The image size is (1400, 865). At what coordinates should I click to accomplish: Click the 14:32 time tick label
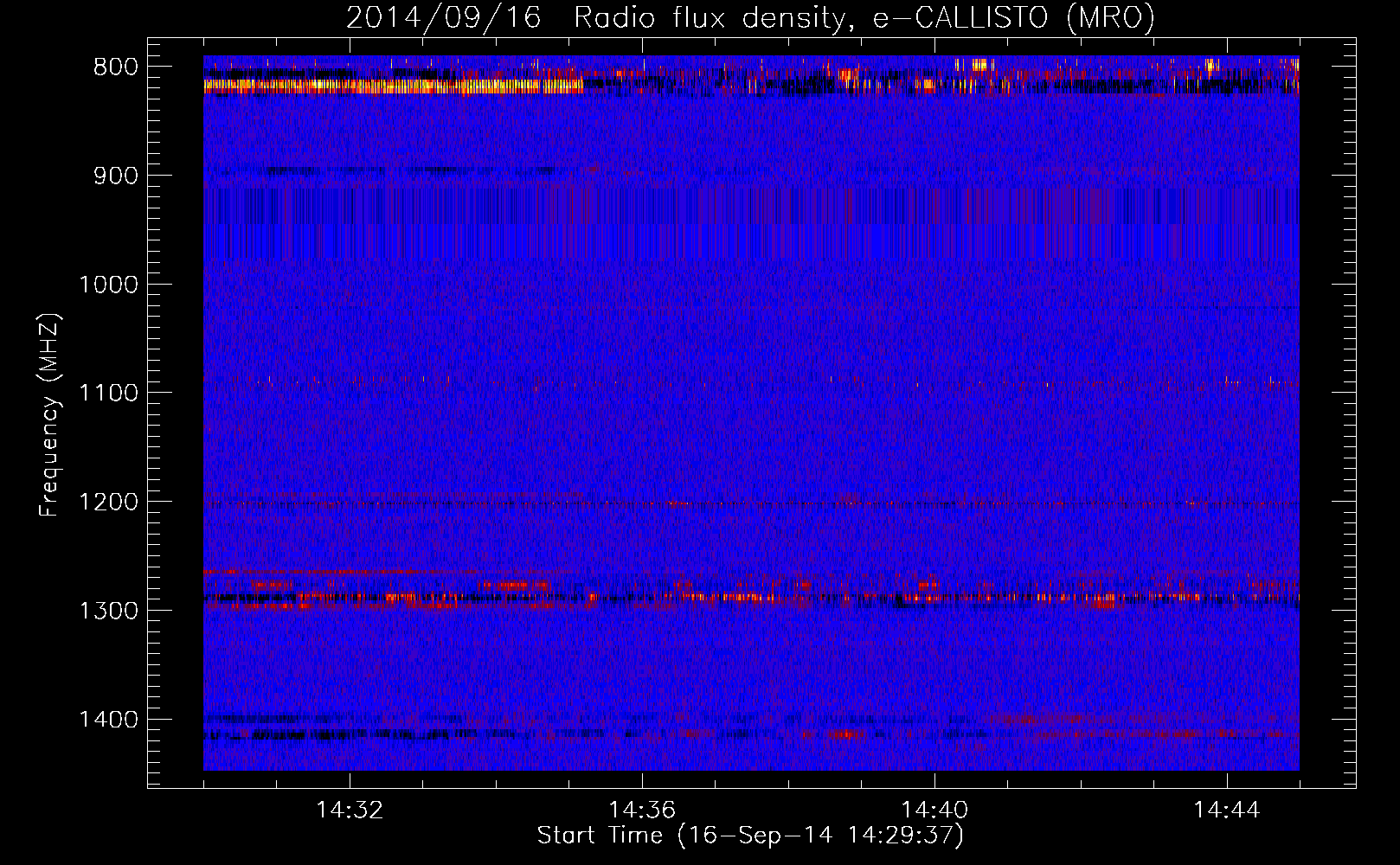[x=350, y=811]
